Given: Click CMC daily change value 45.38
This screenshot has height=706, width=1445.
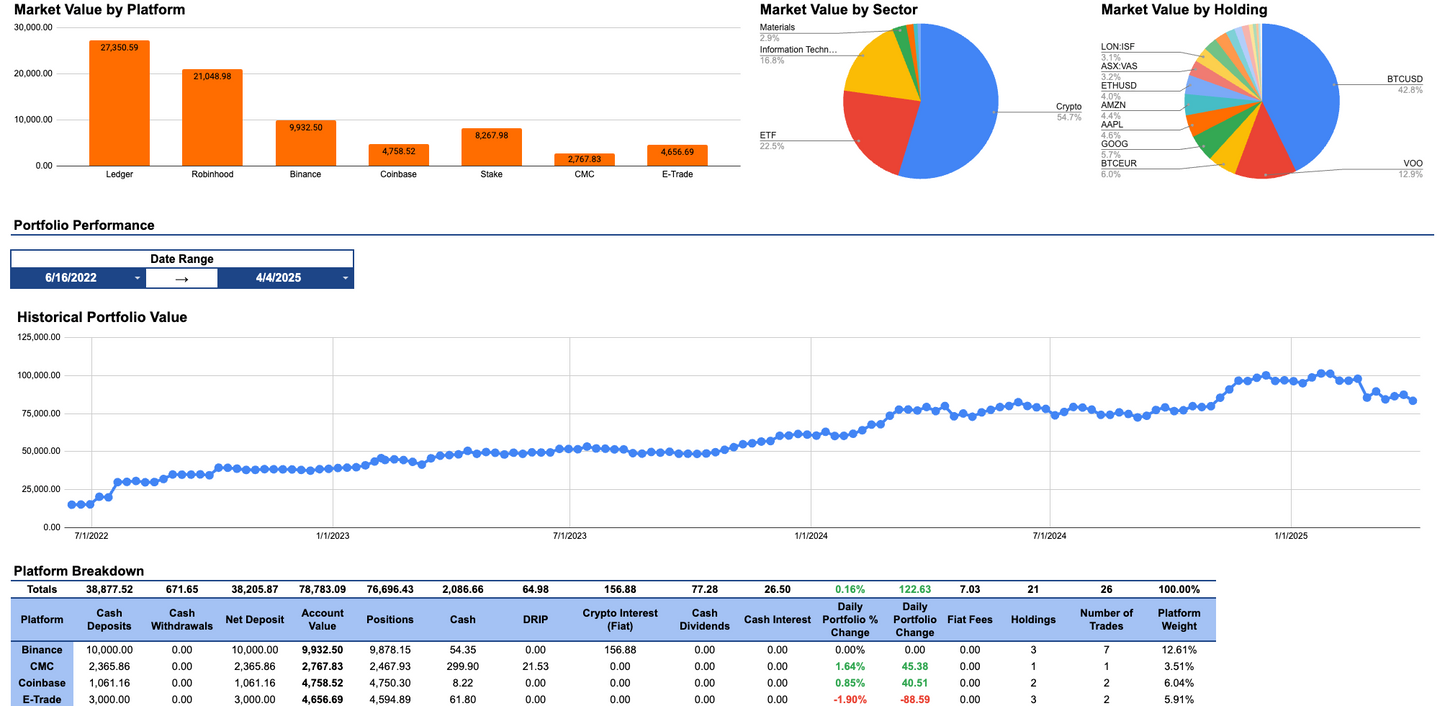Looking at the screenshot, I should tap(915, 666).
